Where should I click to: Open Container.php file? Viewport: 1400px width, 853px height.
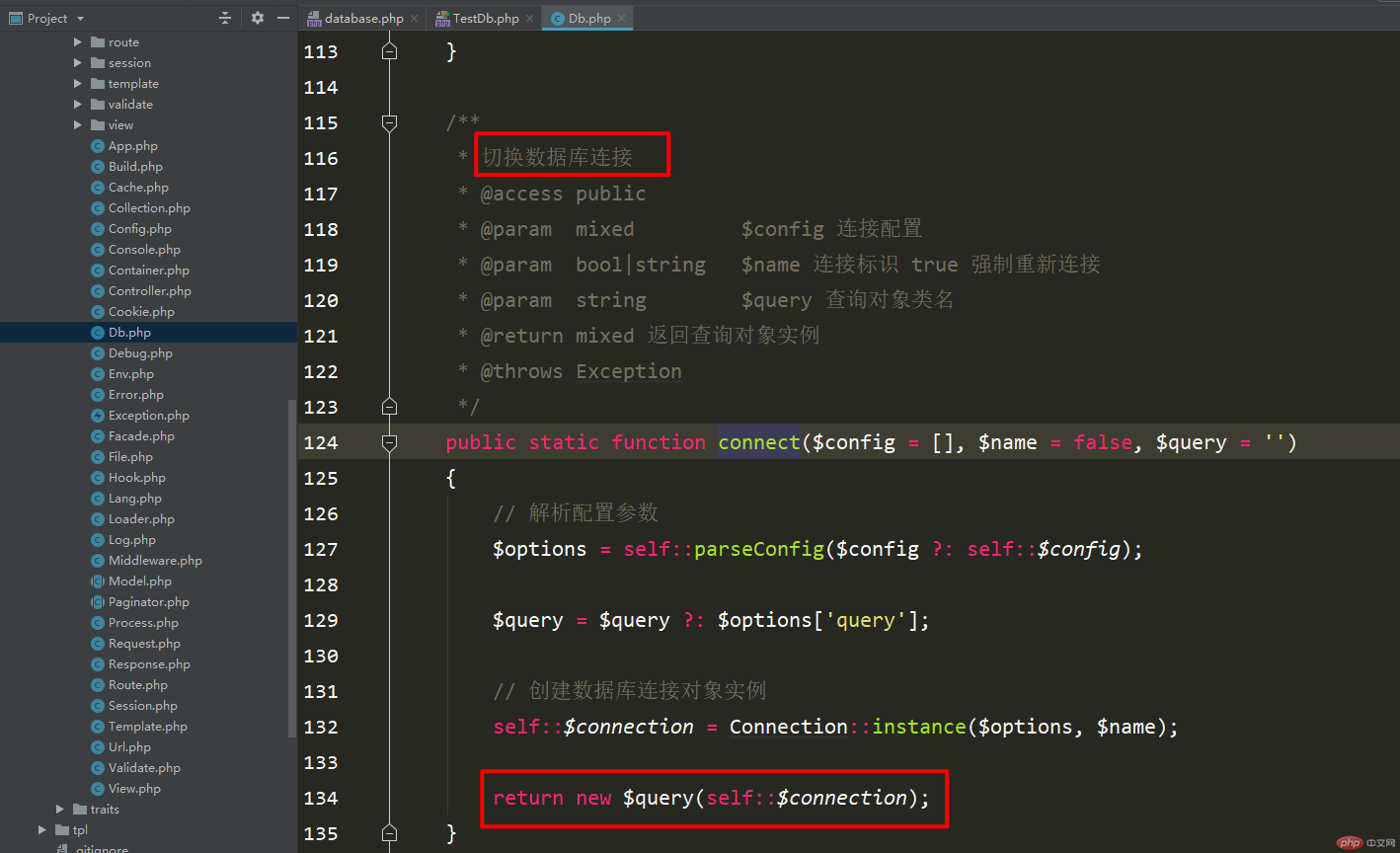(149, 271)
